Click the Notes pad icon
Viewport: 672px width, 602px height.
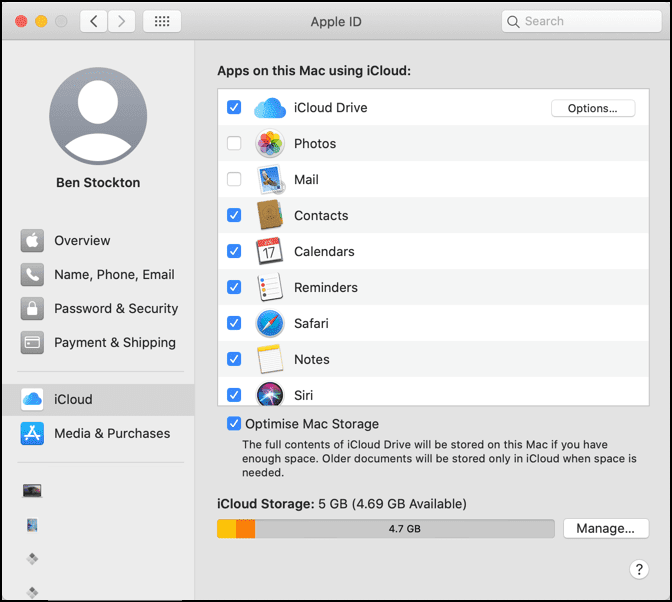270,359
